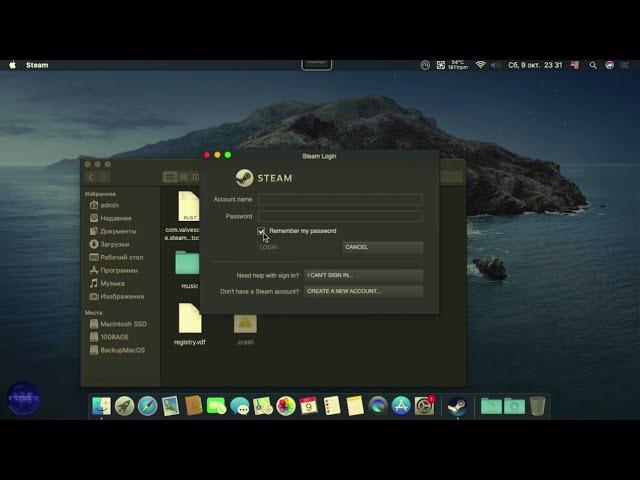This screenshot has height=480, width=640.
Task: Open the Mail stamp icon in Dock
Action: (x=170, y=406)
